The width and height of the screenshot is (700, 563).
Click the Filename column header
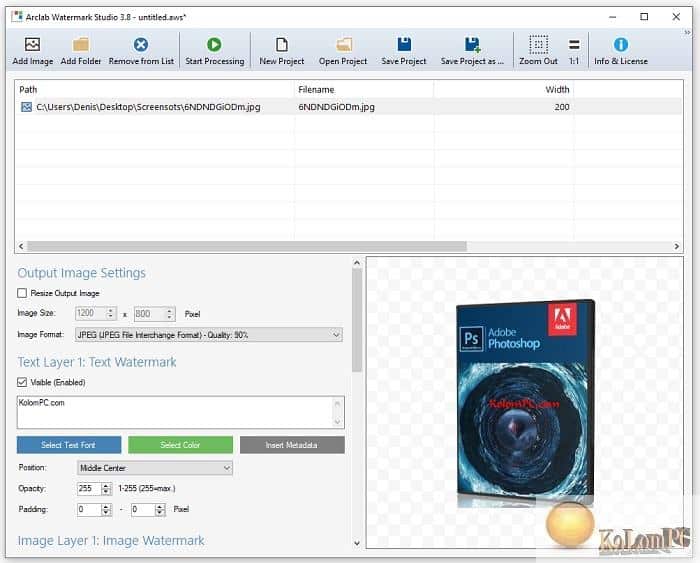316,90
